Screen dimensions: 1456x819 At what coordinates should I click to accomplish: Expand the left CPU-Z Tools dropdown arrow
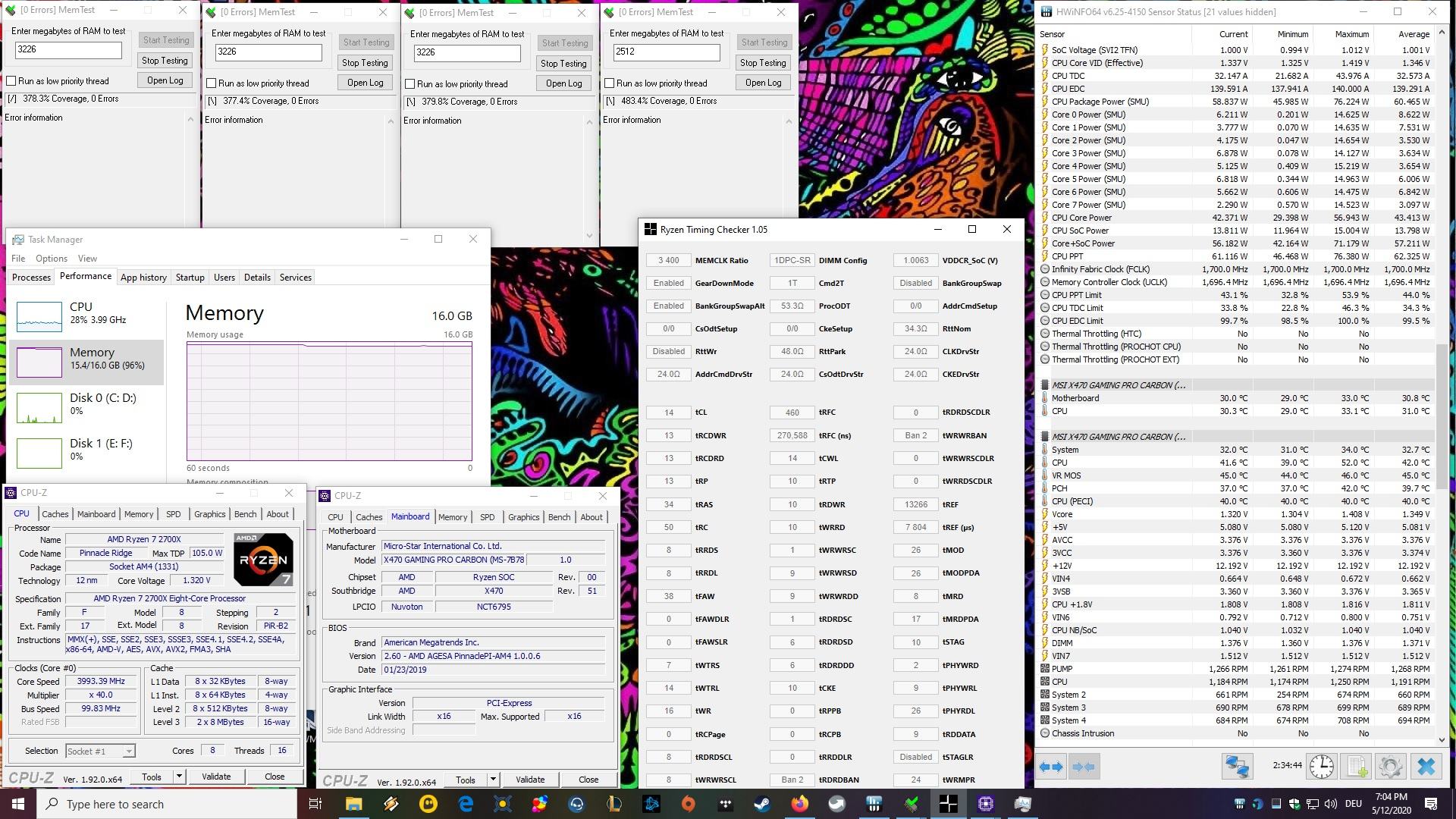(x=179, y=777)
